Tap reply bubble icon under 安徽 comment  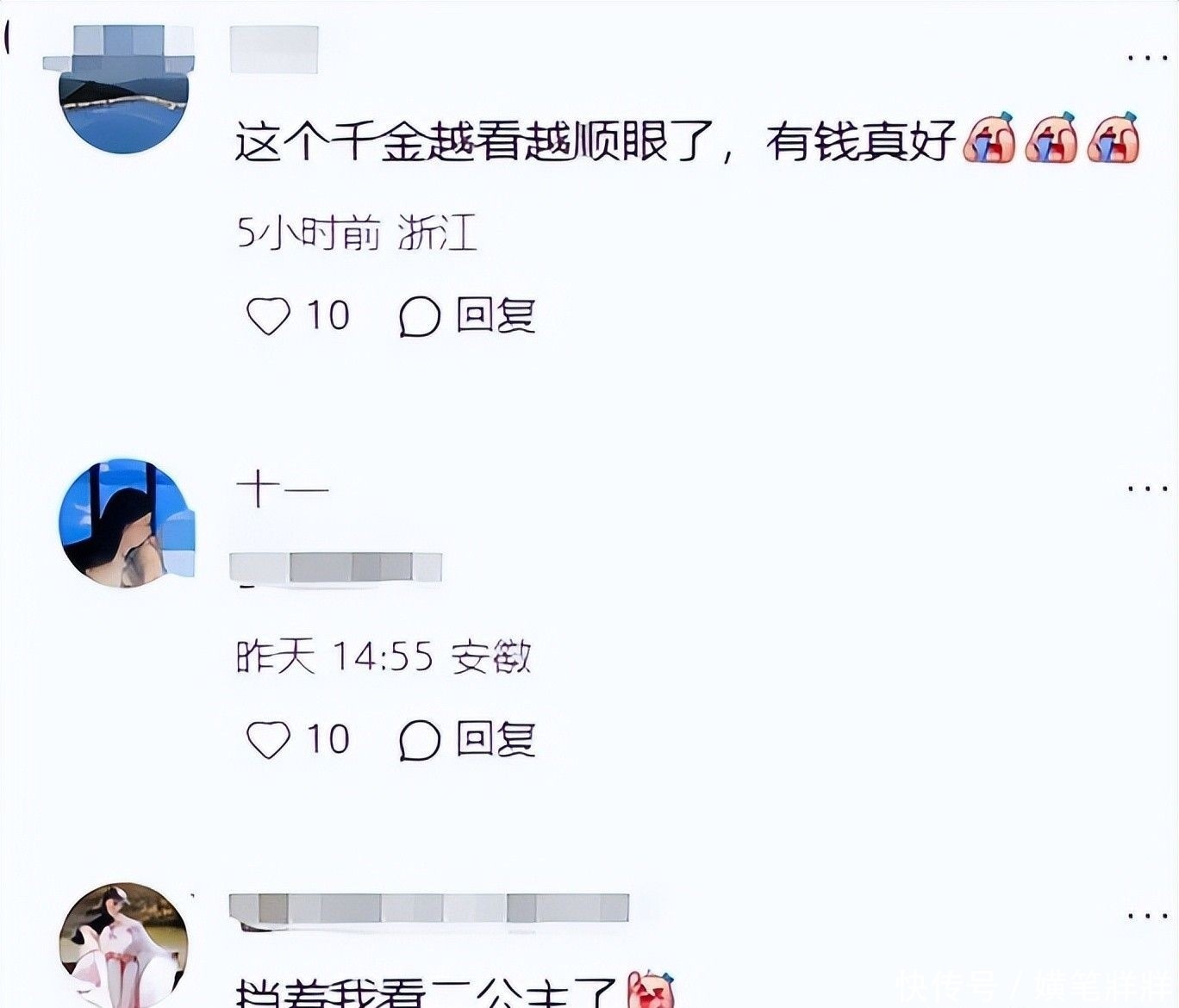tap(420, 740)
